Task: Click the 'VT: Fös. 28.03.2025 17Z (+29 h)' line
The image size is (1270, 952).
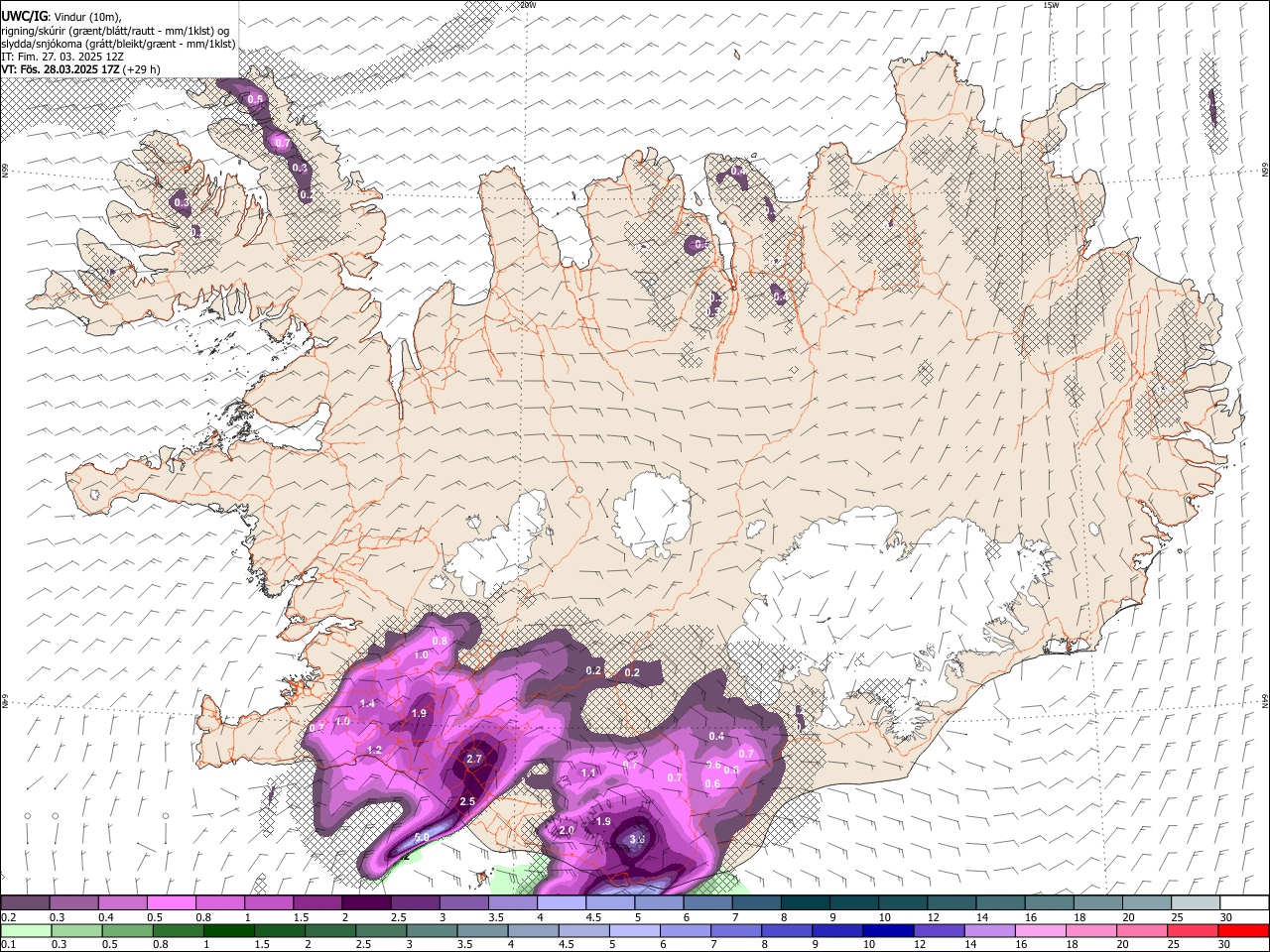Action: (80, 69)
